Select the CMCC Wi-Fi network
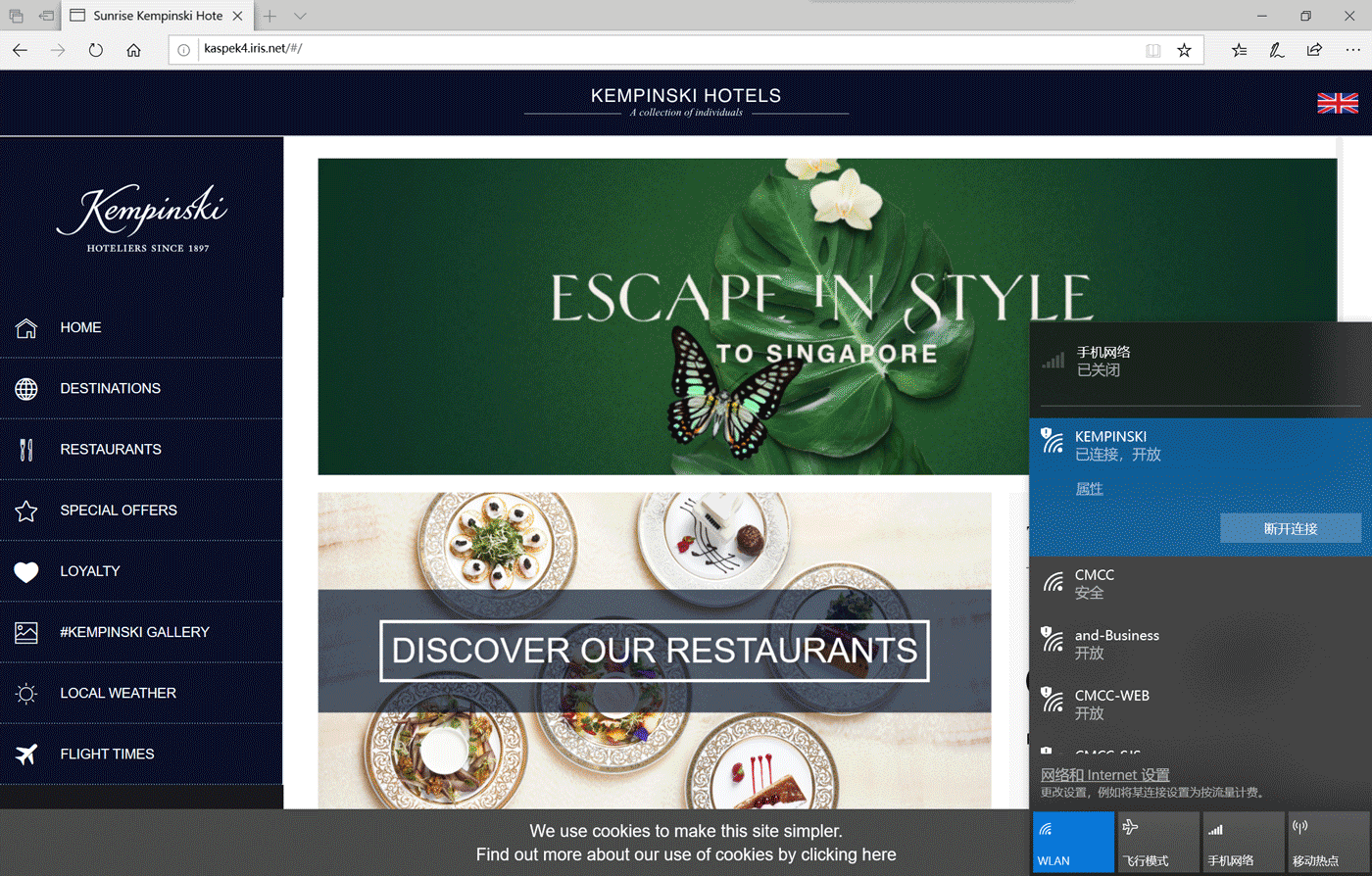The image size is (1372, 876). click(1200, 584)
